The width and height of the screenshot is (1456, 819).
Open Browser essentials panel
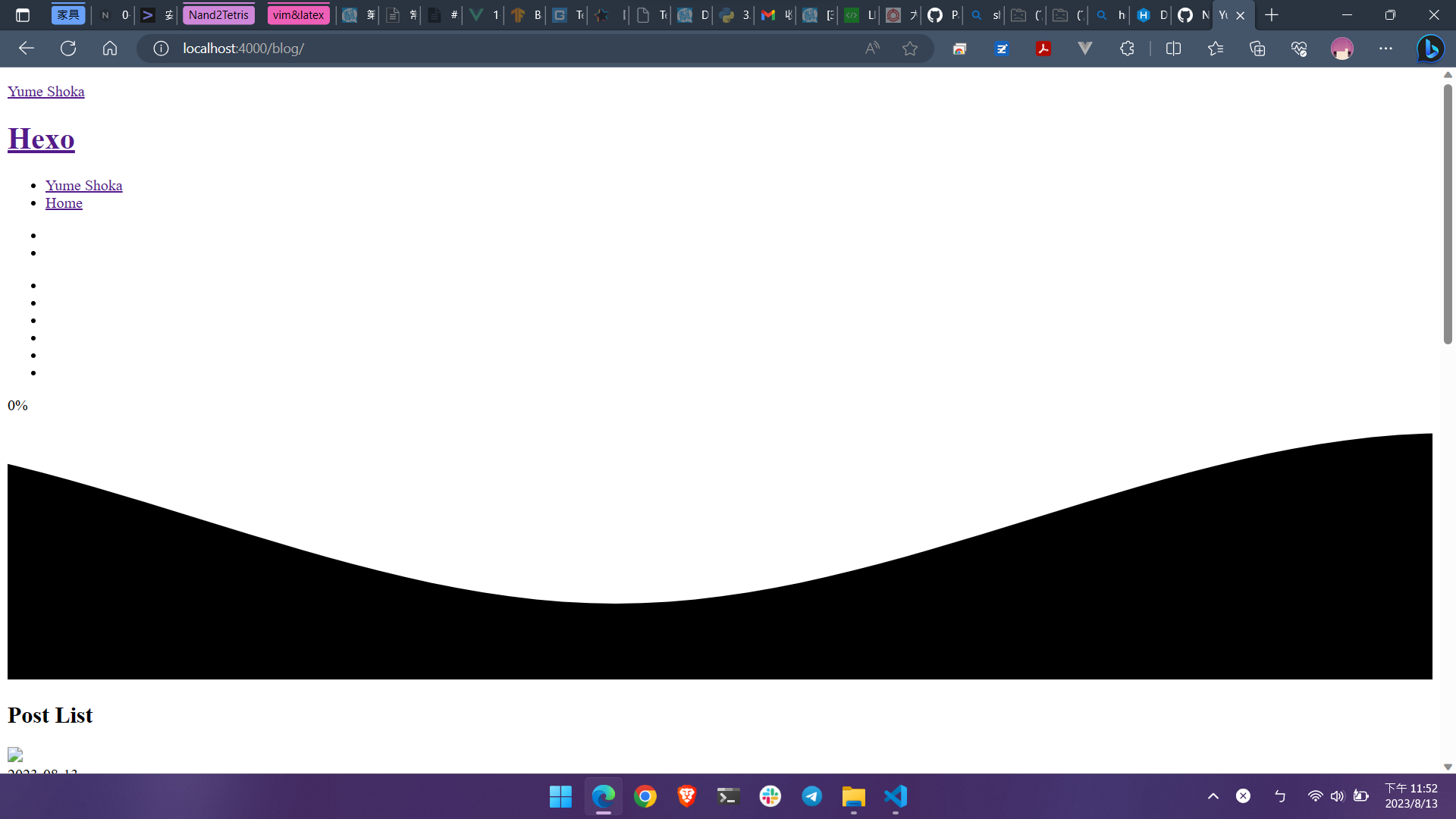click(x=1299, y=48)
